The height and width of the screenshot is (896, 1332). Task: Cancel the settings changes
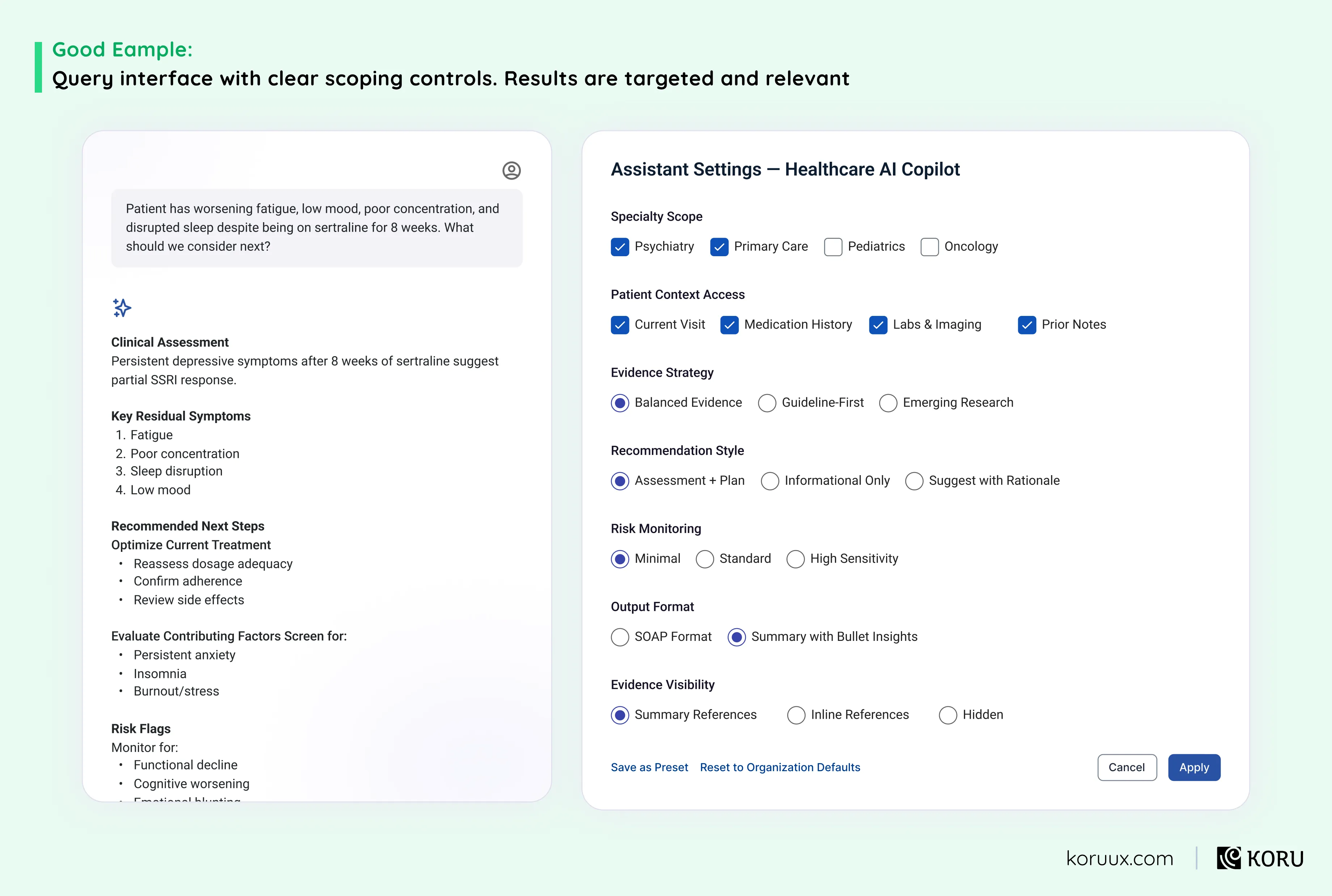pos(1127,768)
